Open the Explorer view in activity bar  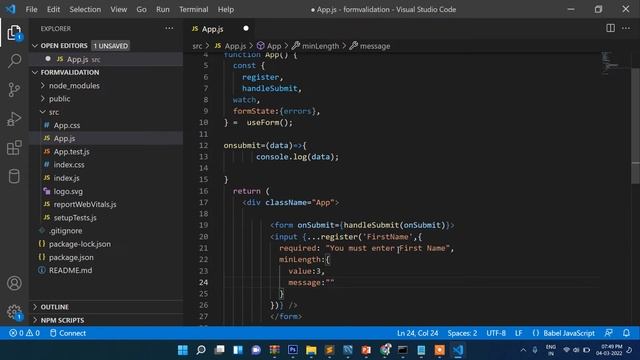point(14,33)
